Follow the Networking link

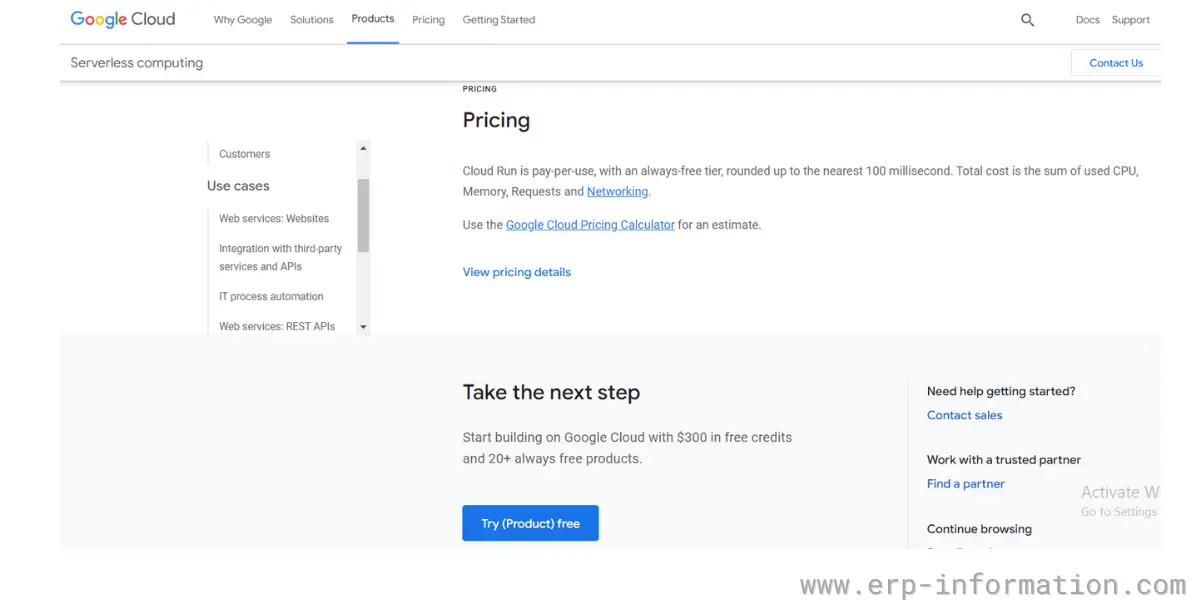pyautogui.click(x=617, y=192)
